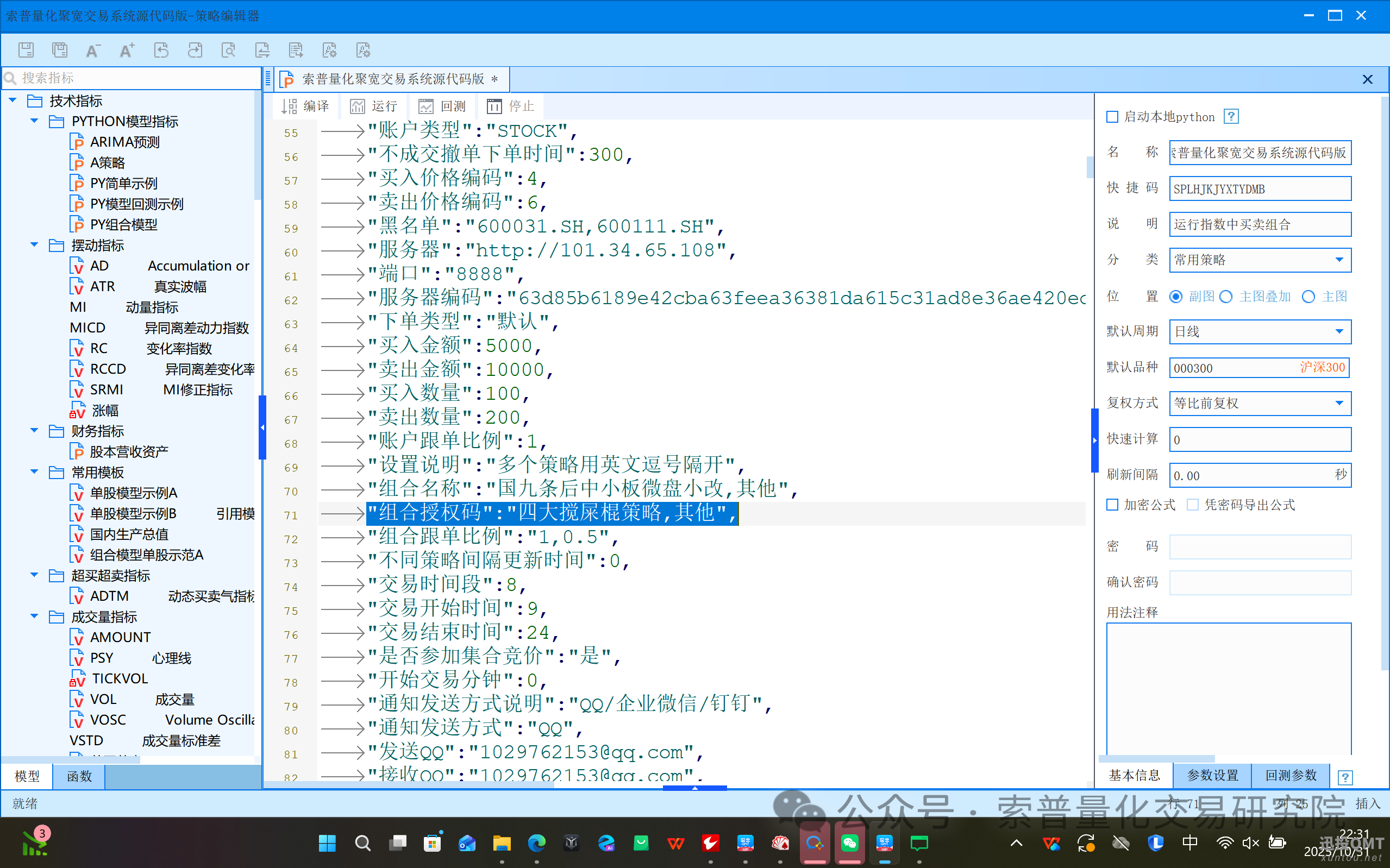This screenshot has height=868, width=1390.
Task: Toggle the 加密公式 checkbox
Action: pos(1112,505)
